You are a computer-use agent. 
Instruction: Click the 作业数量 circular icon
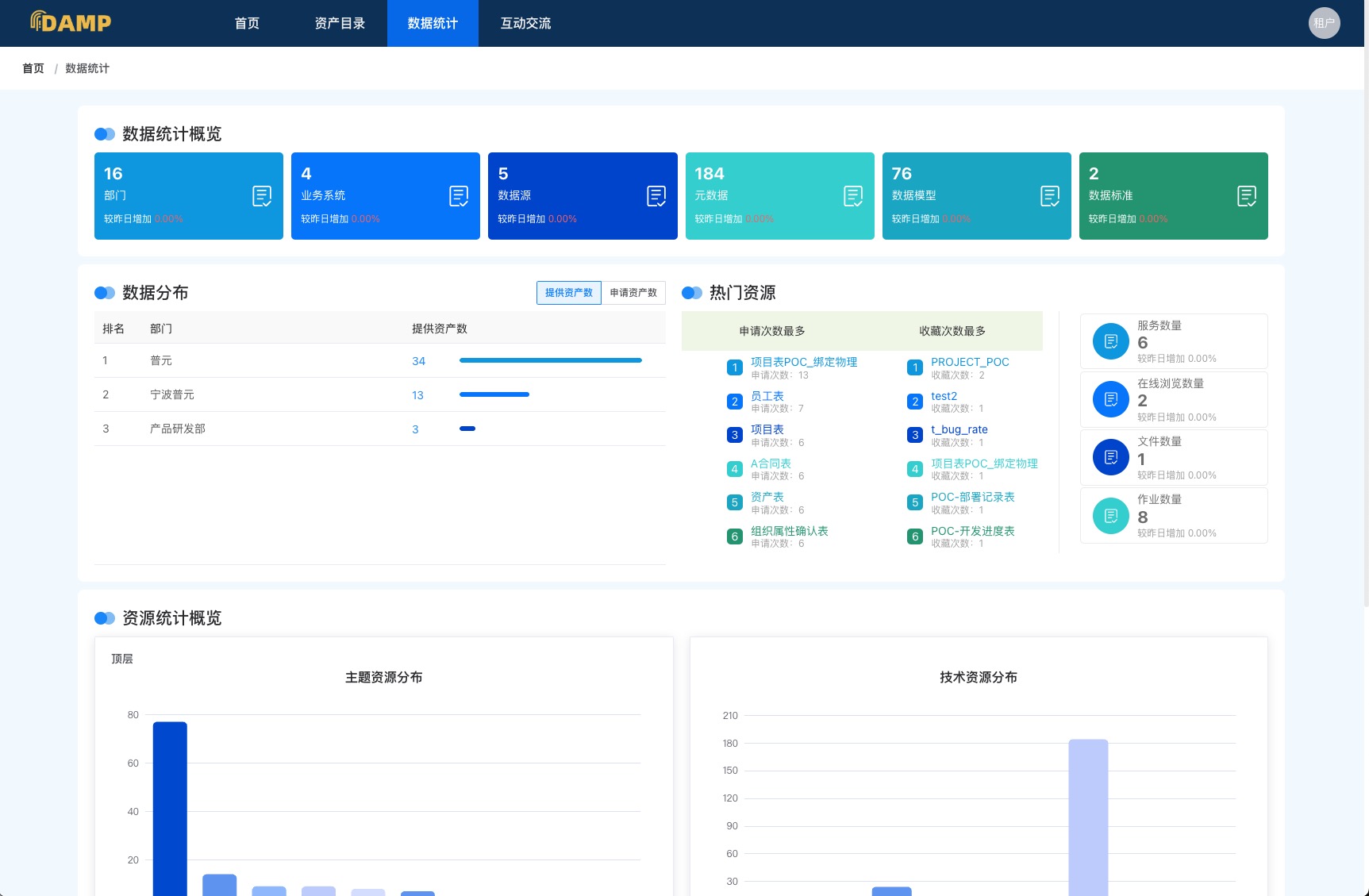point(1110,516)
